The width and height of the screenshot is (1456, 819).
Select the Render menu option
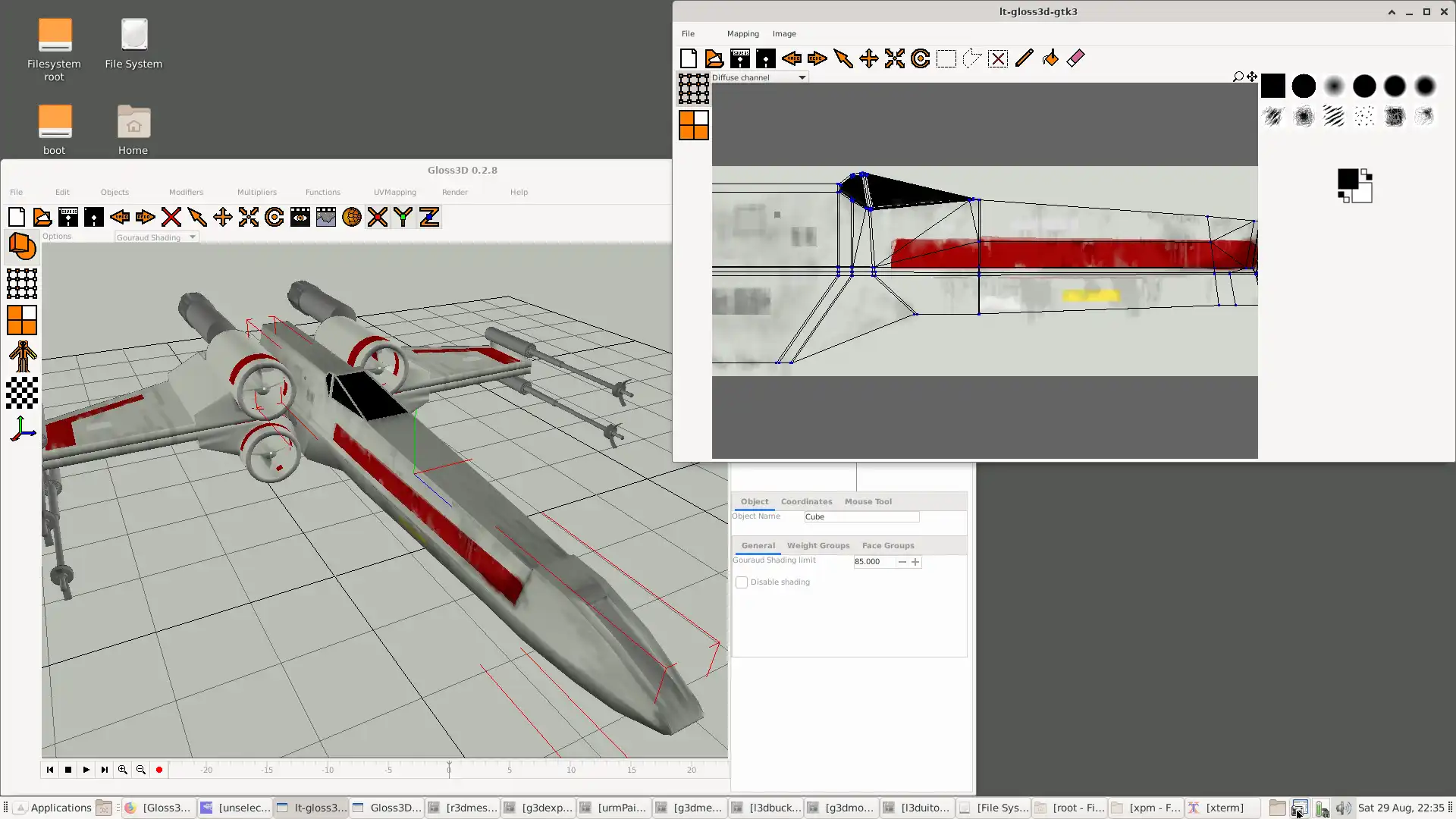pyautogui.click(x=454, y=192)
